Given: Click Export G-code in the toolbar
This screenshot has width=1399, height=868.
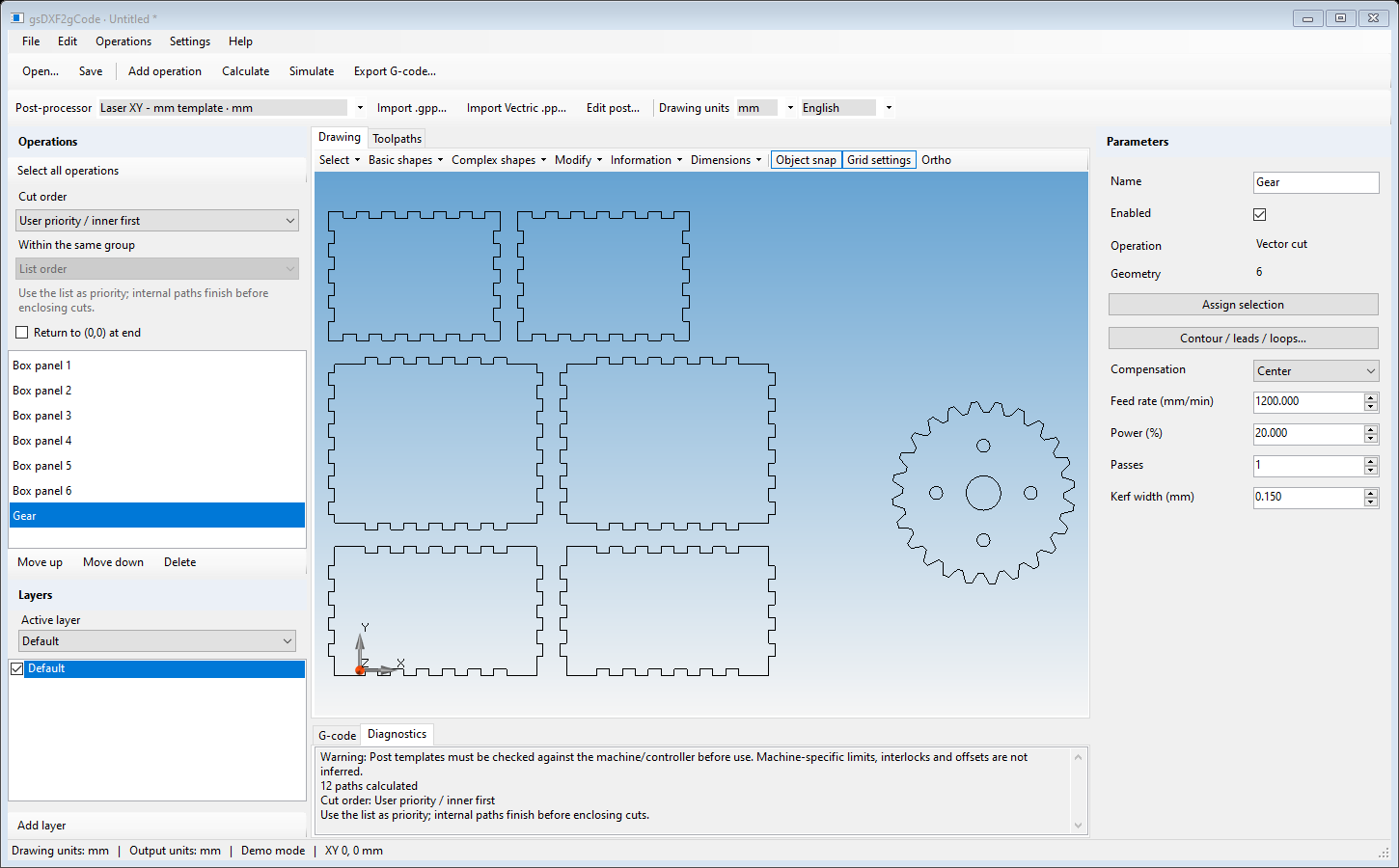Looking at the screenshot, I should [x=395, y=71].
